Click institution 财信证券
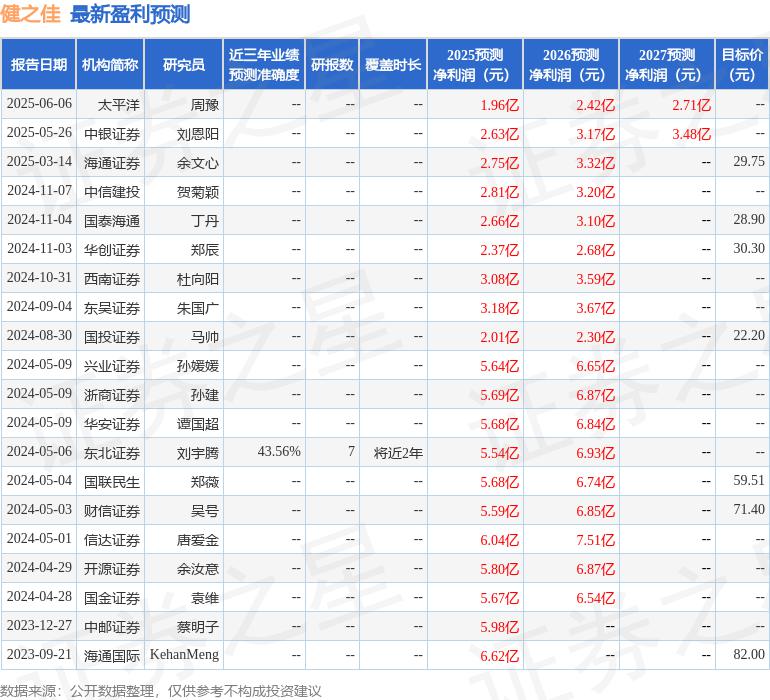 point(111,510)
